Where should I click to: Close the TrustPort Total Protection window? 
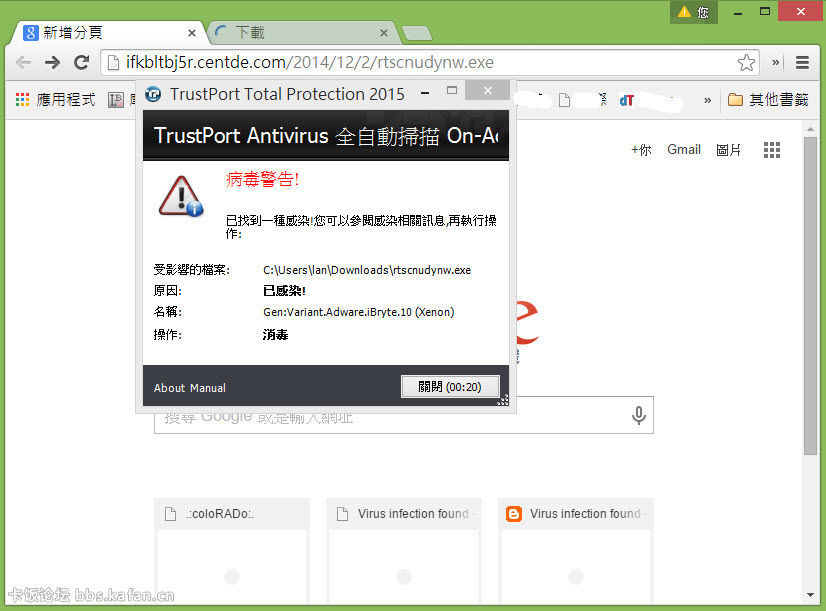[488, 91]
